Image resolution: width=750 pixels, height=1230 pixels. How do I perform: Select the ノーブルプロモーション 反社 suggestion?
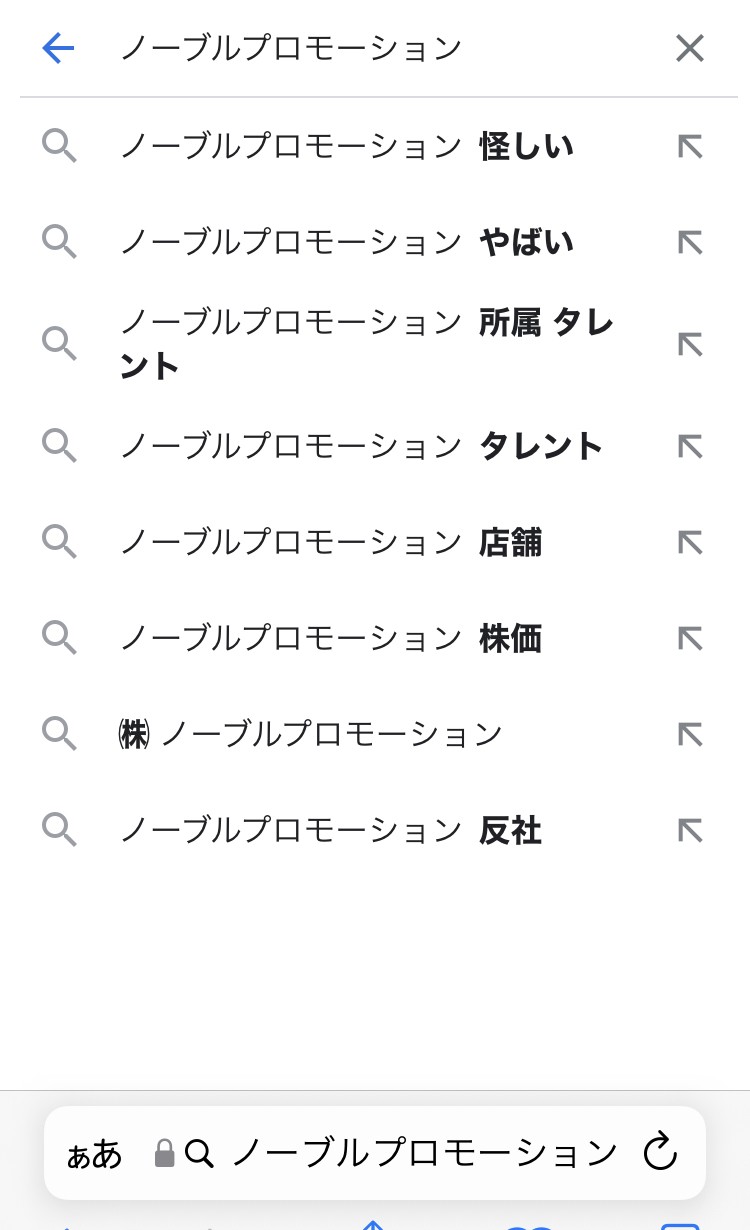click(x=330, y=830)
